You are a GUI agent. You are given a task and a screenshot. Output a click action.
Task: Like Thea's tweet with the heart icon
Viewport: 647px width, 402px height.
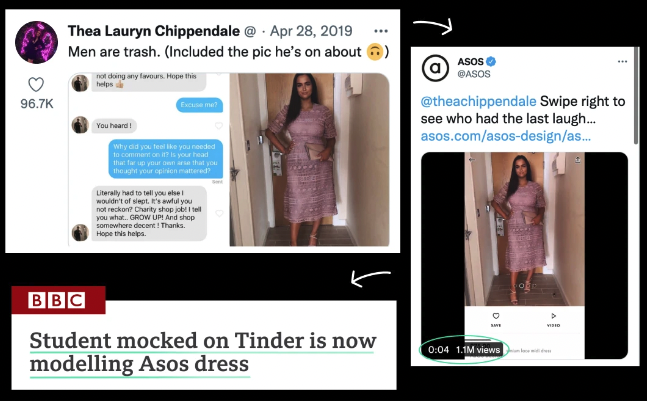click(x=36, y=85)
